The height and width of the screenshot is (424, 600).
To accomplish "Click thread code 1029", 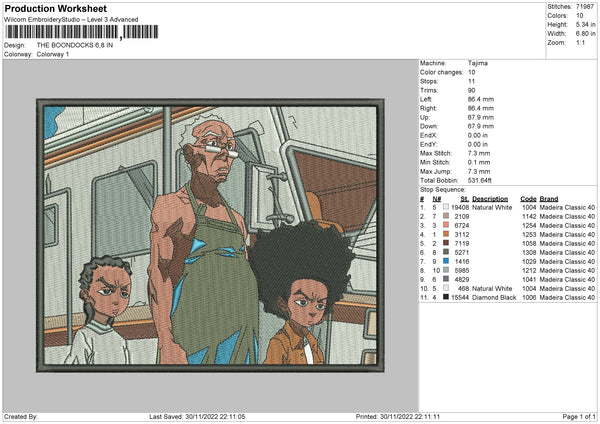I will click(x=529, y=261).
